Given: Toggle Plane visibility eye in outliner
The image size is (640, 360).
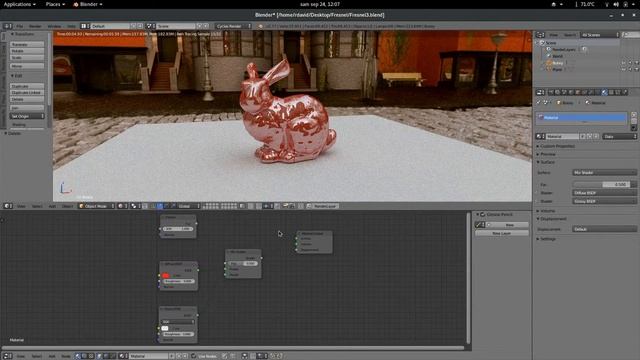Looking at the screenshot, I should point(624,69).
